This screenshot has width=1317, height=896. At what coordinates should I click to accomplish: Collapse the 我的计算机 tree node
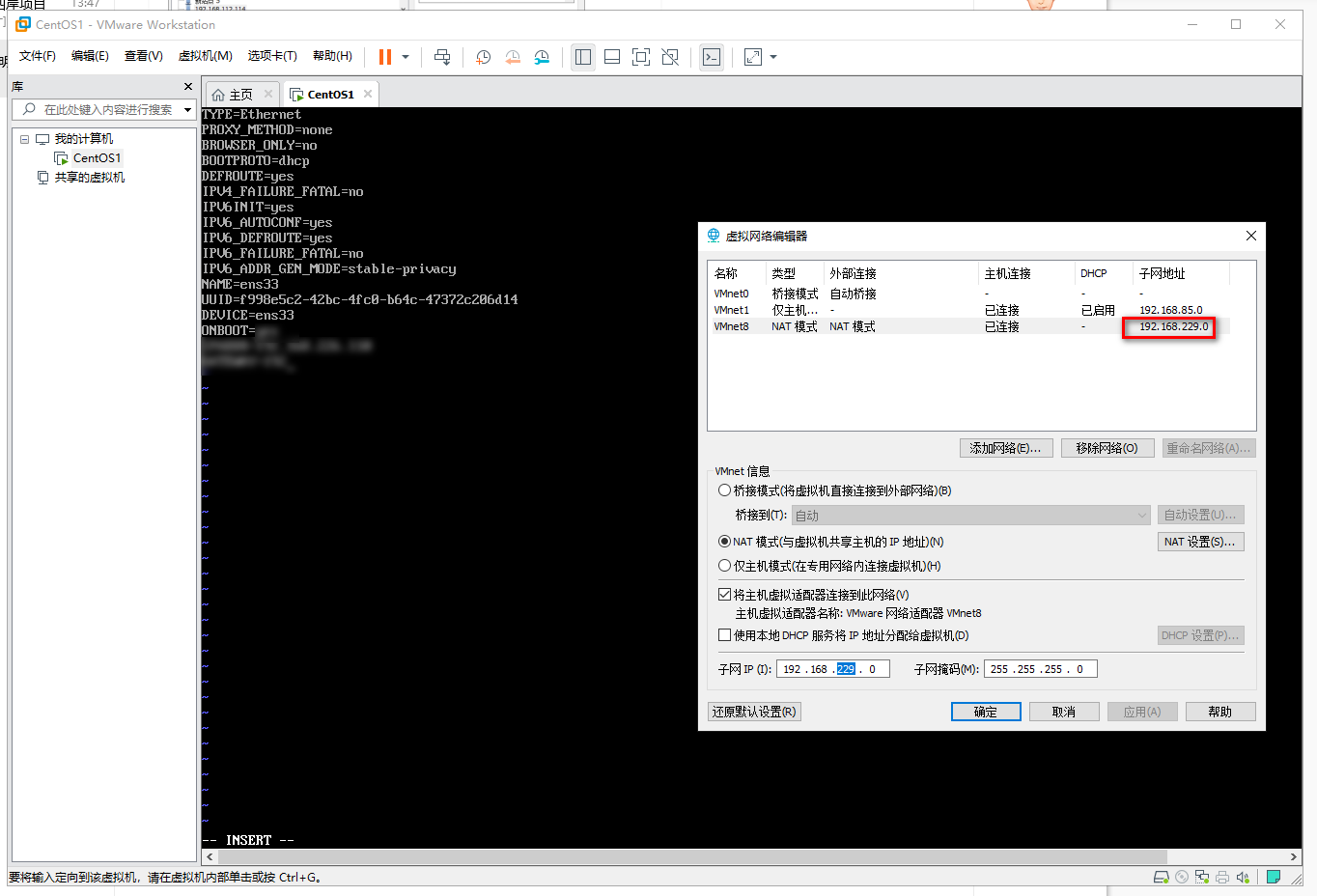25,139
